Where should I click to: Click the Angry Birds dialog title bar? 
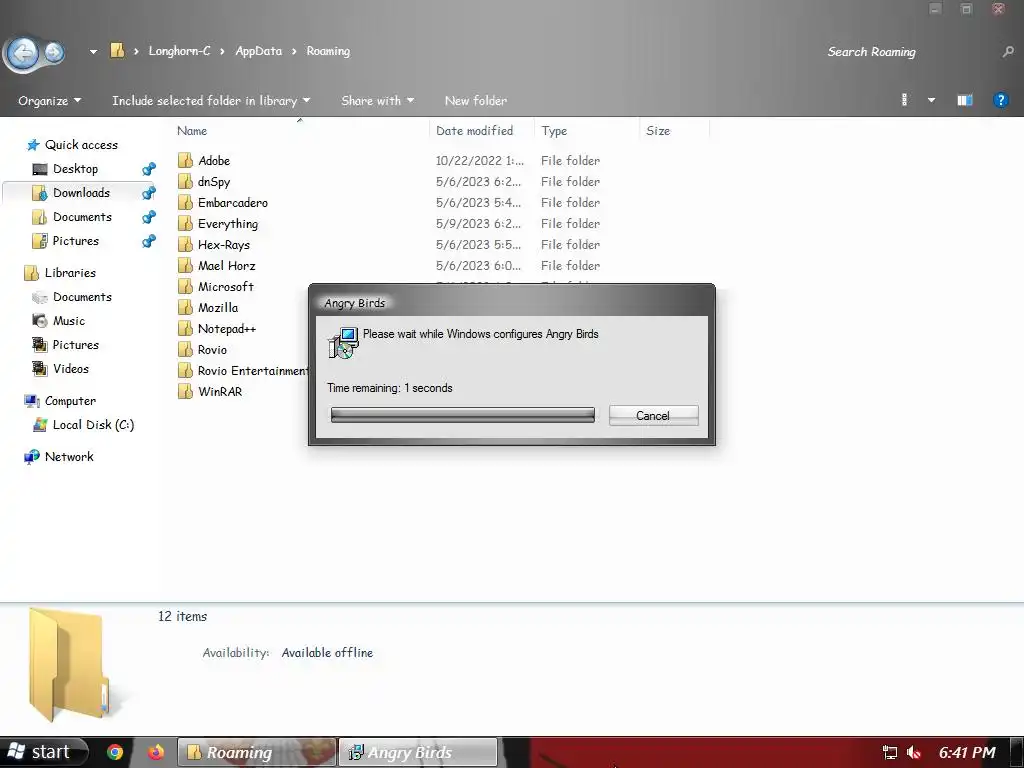click(x=511, y=302)
